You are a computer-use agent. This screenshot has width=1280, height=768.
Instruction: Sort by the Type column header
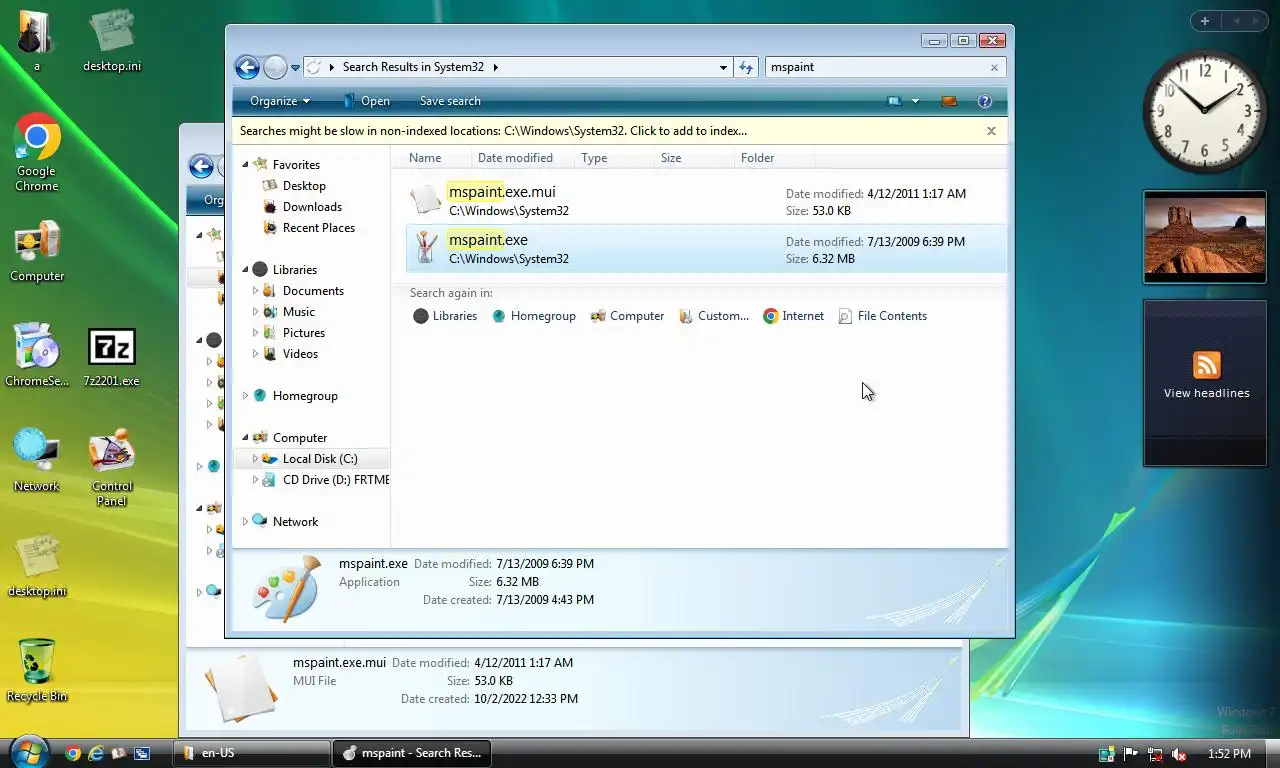[x=614, y=158]
